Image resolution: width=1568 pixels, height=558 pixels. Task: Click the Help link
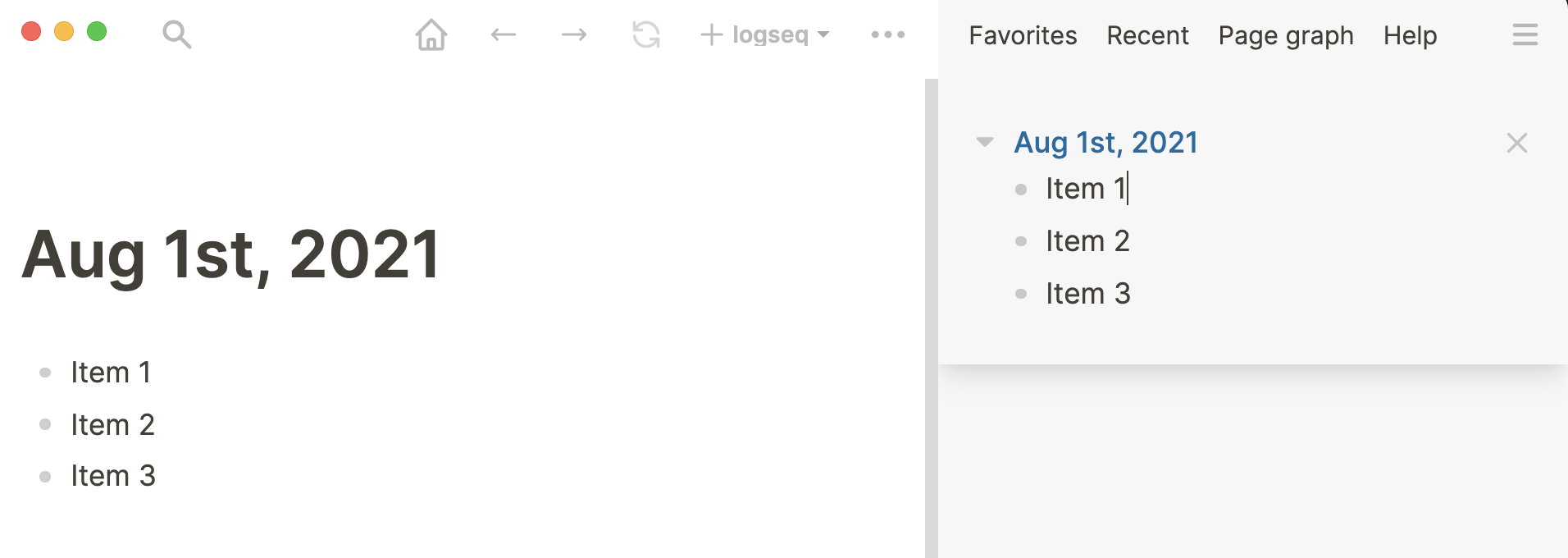(x=1410, y=34)
